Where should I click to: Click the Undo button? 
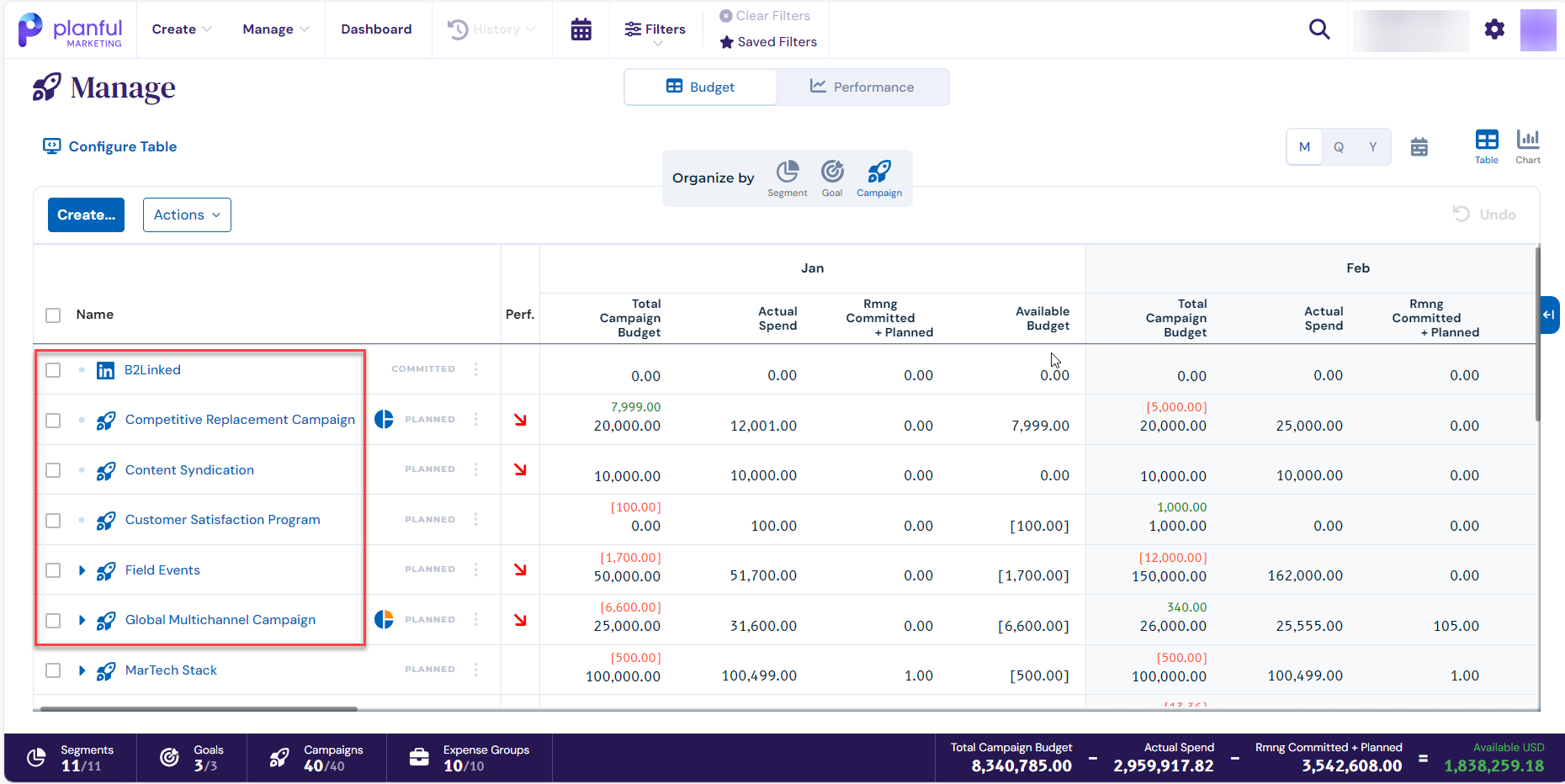coord(1484,215)
